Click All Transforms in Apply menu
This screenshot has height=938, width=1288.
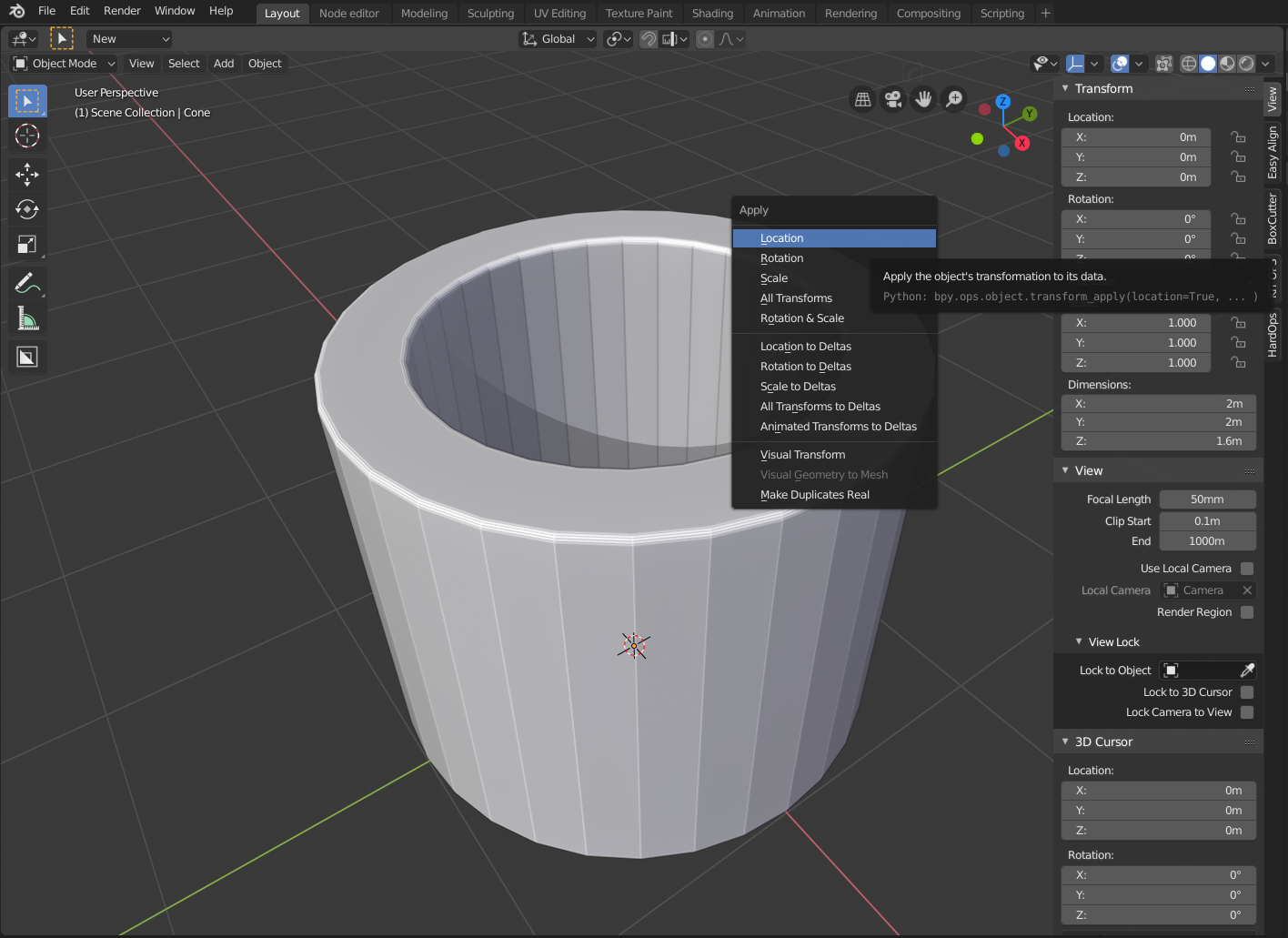796,298
